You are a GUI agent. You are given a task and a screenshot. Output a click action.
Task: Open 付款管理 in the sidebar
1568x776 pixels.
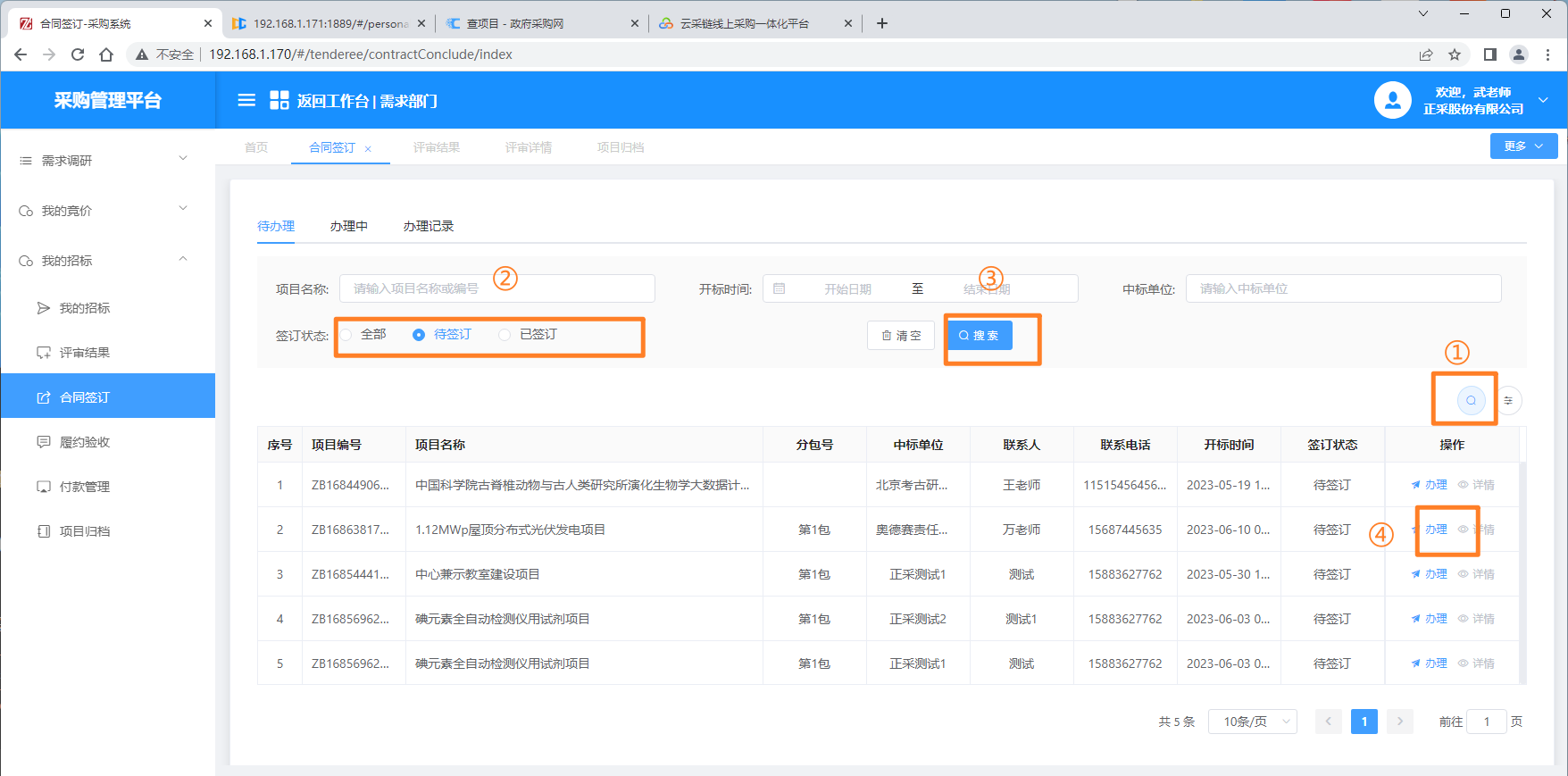tap(85, 487)
